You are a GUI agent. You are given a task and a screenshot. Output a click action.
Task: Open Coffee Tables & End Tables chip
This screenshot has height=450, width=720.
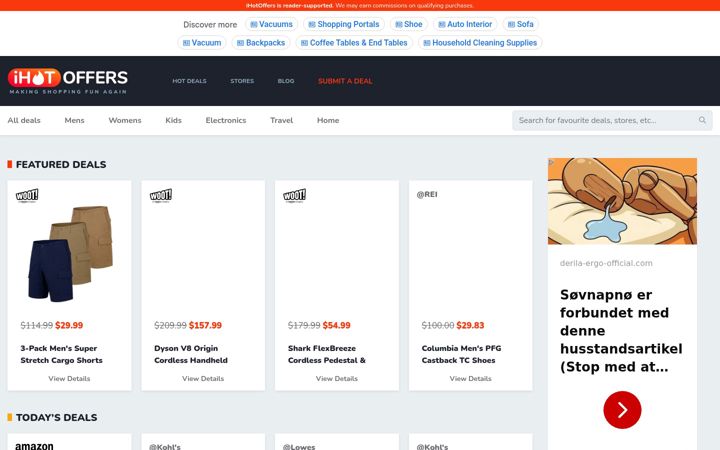pos(354,43)
